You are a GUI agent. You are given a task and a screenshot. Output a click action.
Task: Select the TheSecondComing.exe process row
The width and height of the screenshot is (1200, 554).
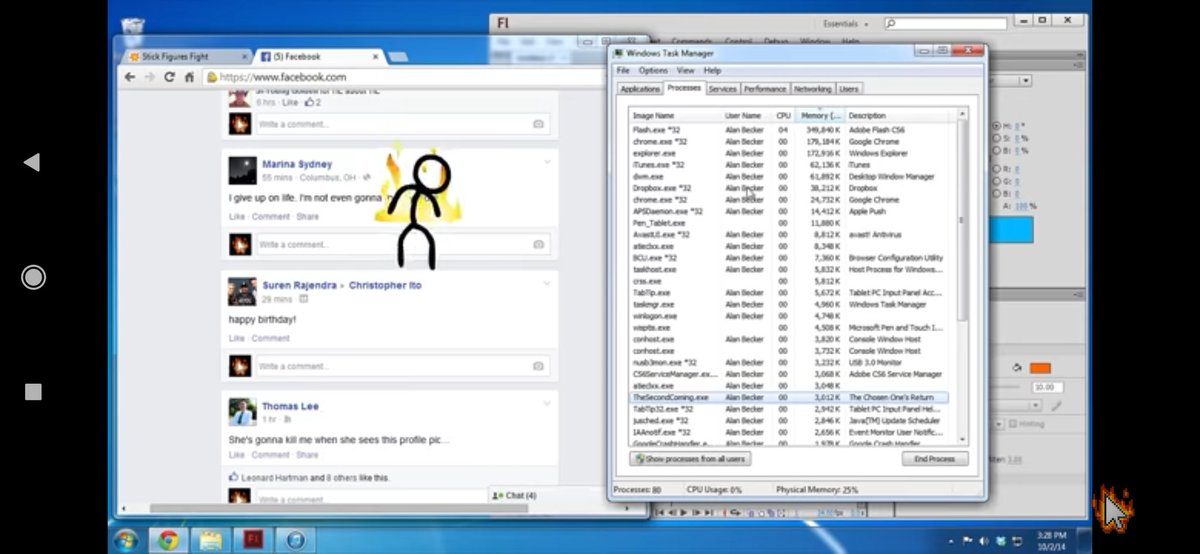click(789, 397)
